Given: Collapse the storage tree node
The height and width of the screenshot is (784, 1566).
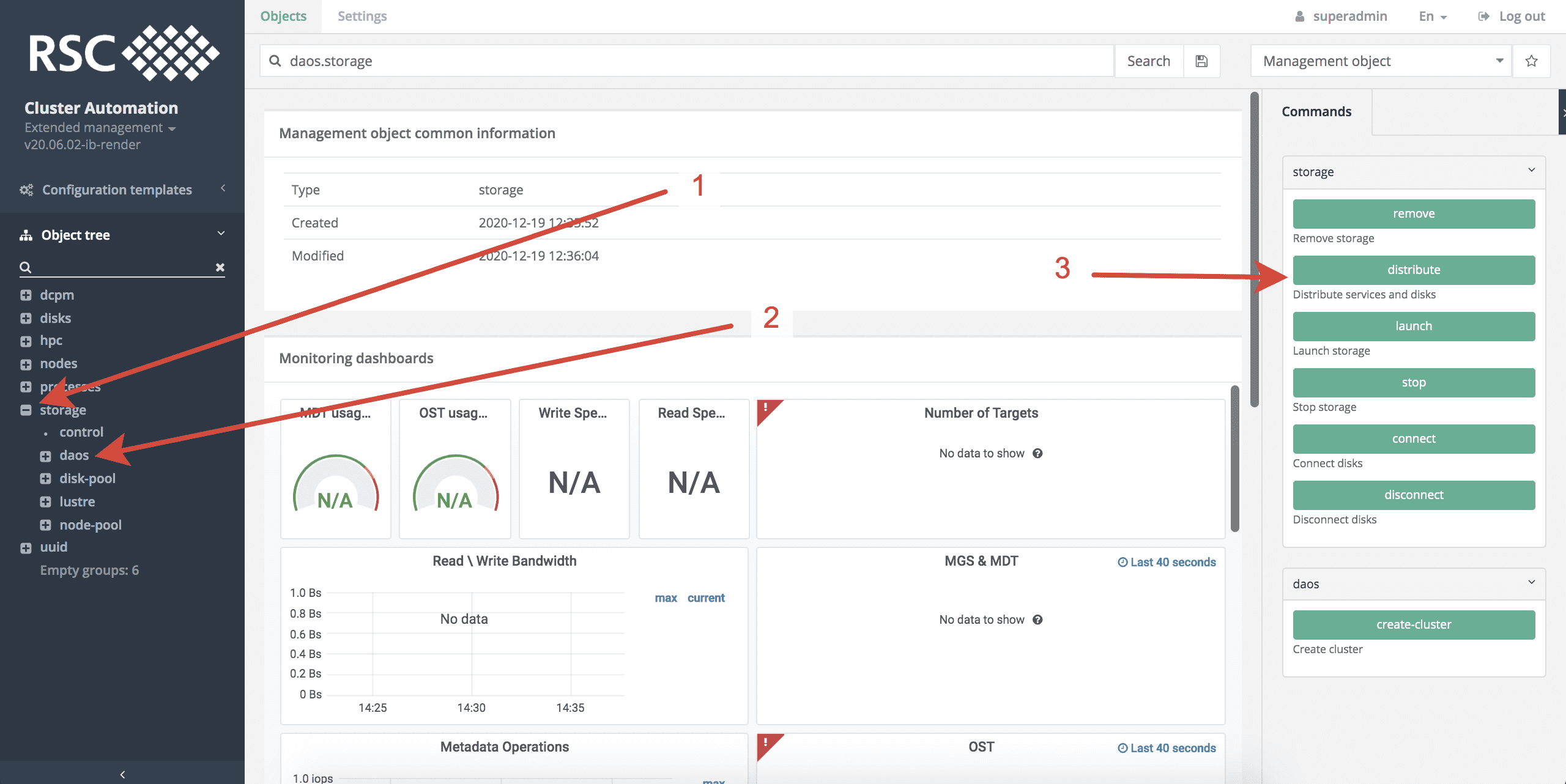Looking at the screenshot, I should coord(26,410).
